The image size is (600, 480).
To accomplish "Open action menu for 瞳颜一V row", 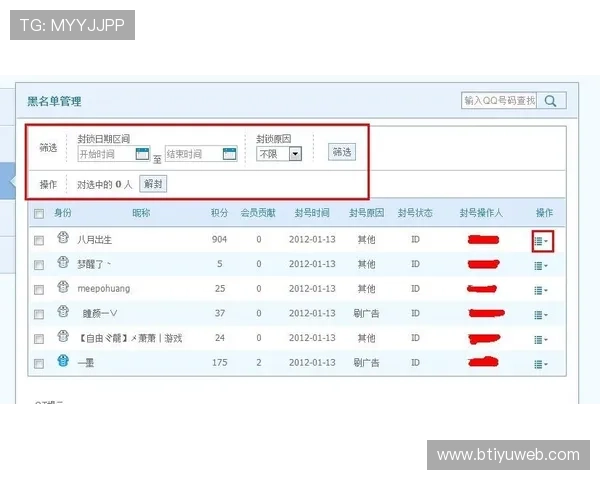I will (x=541, y=315).
